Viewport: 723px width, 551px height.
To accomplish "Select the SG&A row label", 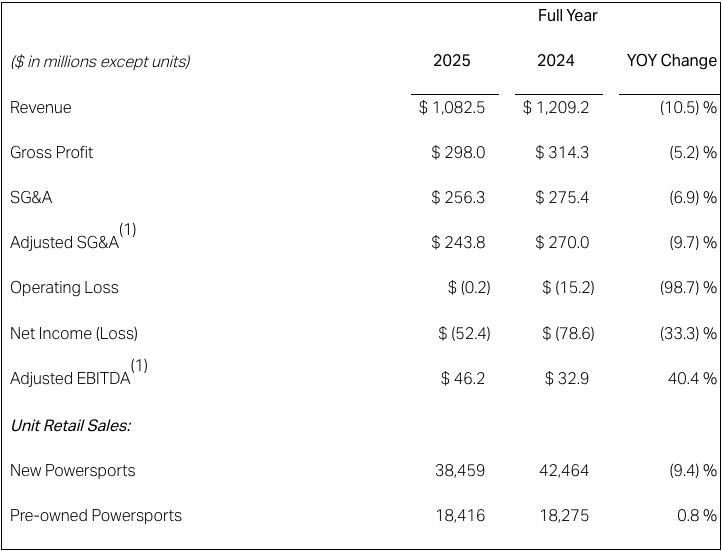I will tap(31, 197).
